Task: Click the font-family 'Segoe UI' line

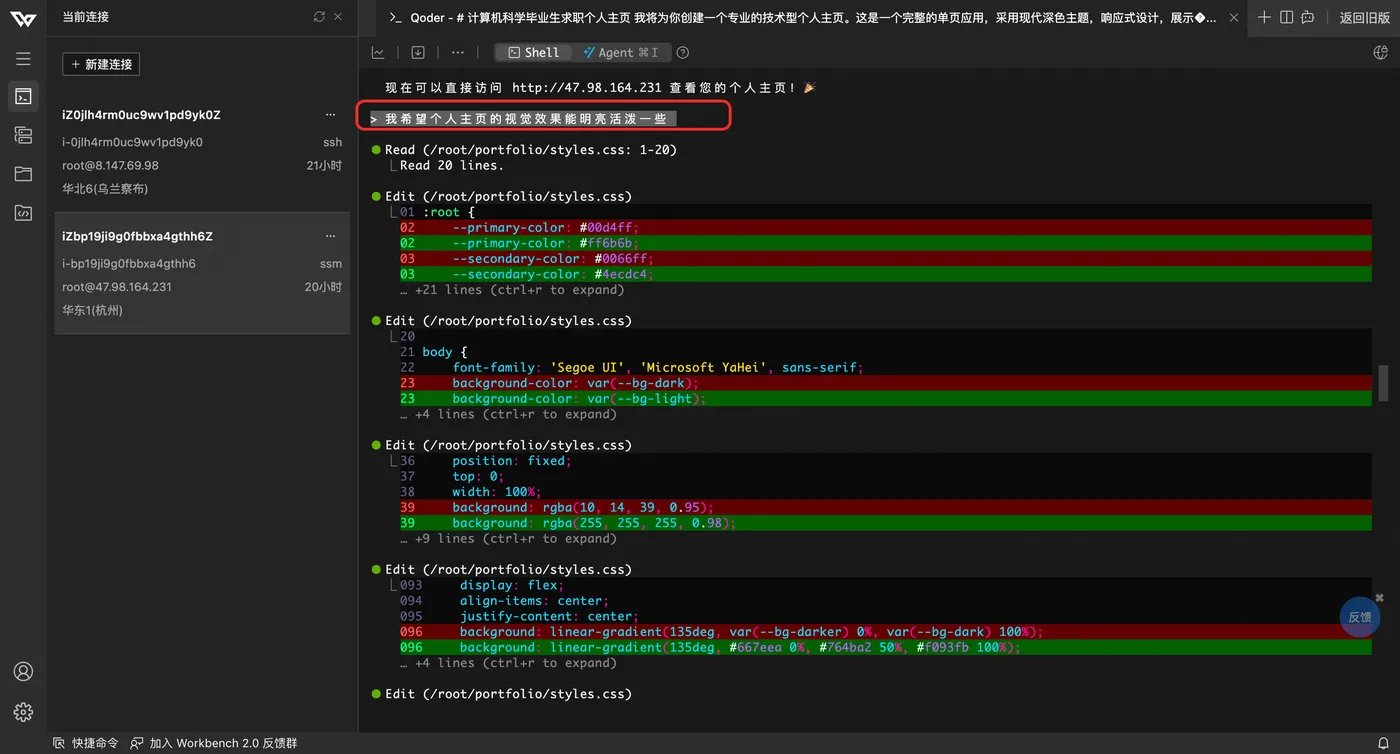Action: pyautogui.click(x=885, y=368)
